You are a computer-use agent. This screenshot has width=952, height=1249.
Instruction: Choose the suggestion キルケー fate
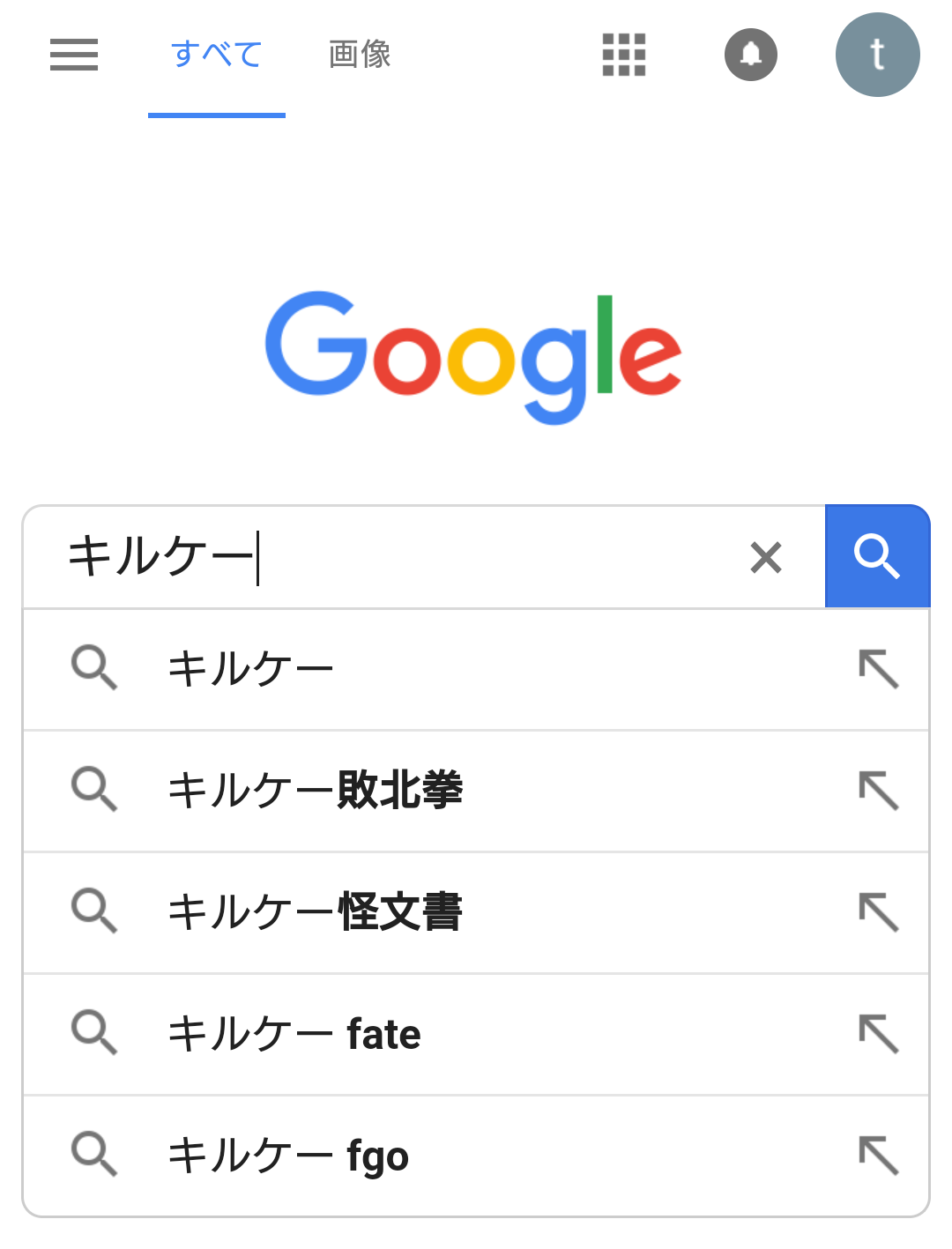click(294, 1033)
